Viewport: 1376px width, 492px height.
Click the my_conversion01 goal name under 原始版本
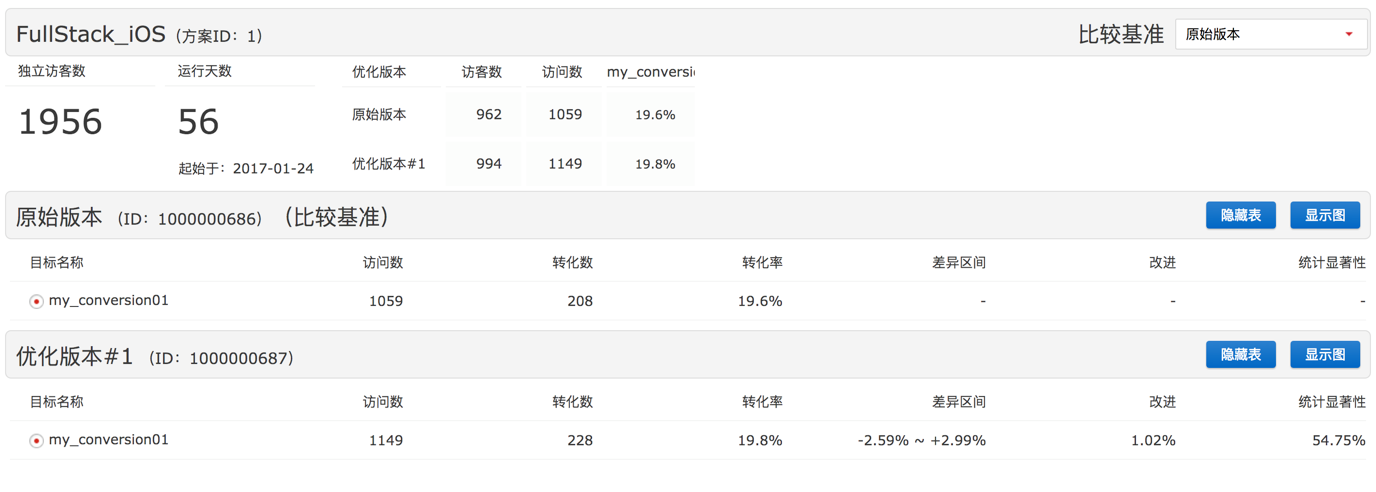coord(109,300)
